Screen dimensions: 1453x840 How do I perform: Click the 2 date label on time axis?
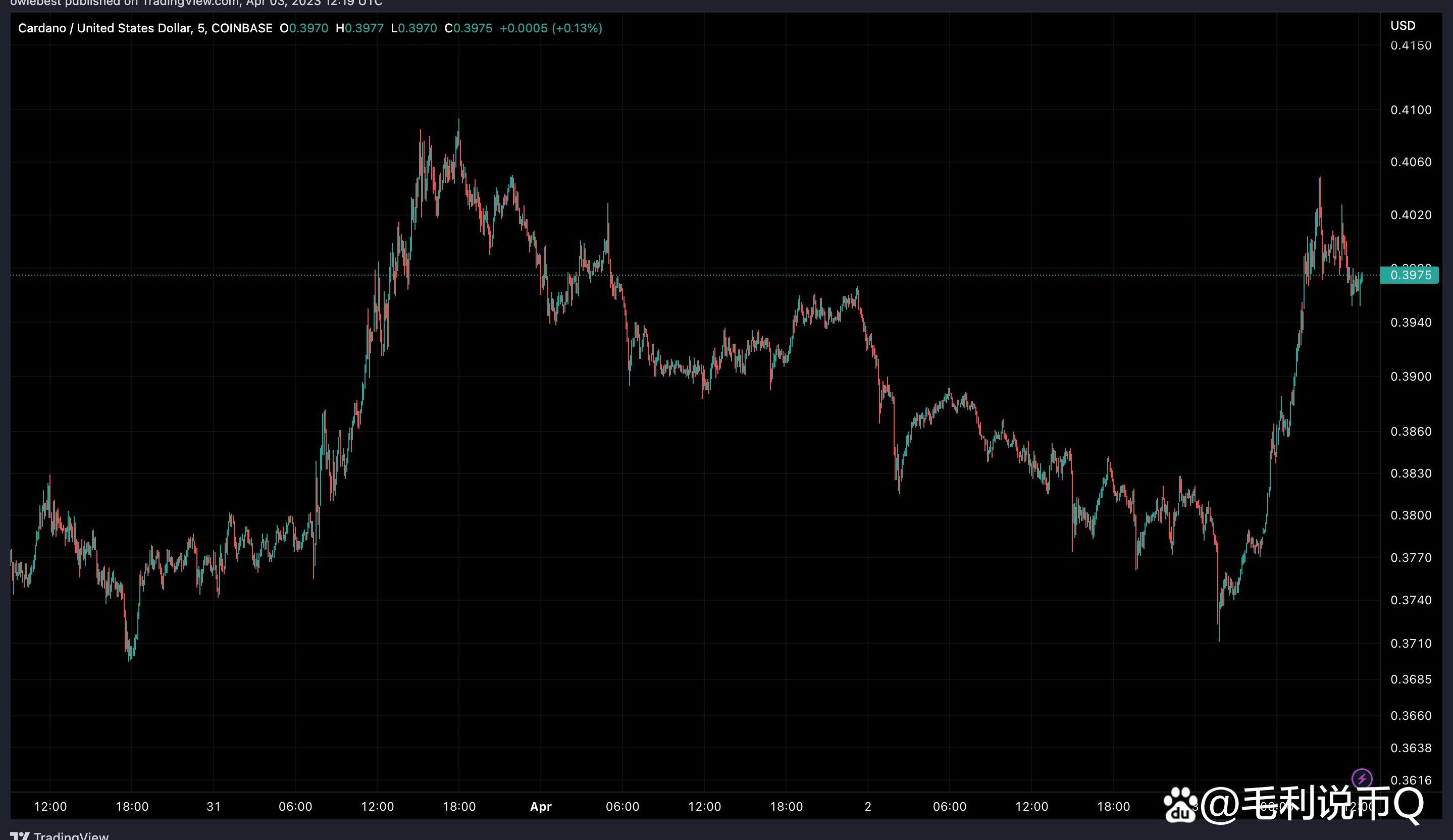(868, 807)
